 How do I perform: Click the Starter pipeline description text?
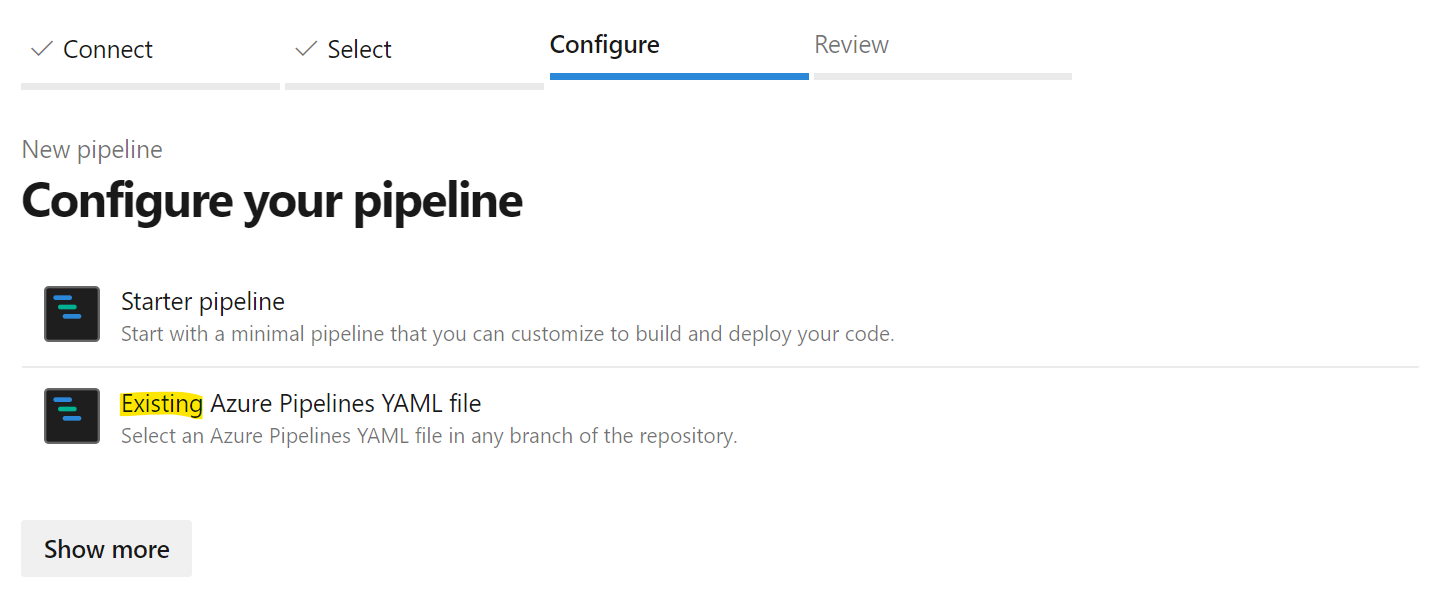coord(507,334)
